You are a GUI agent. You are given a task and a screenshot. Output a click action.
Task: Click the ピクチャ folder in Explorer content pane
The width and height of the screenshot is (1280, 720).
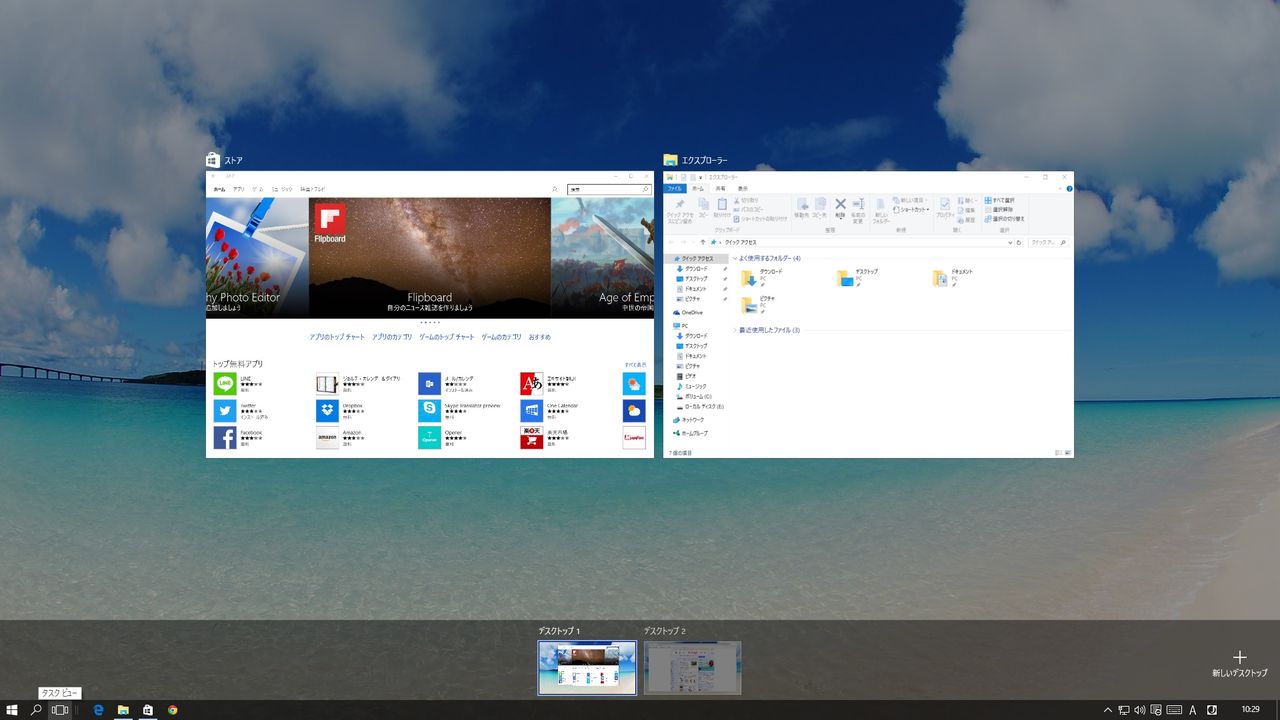point(759,304)
